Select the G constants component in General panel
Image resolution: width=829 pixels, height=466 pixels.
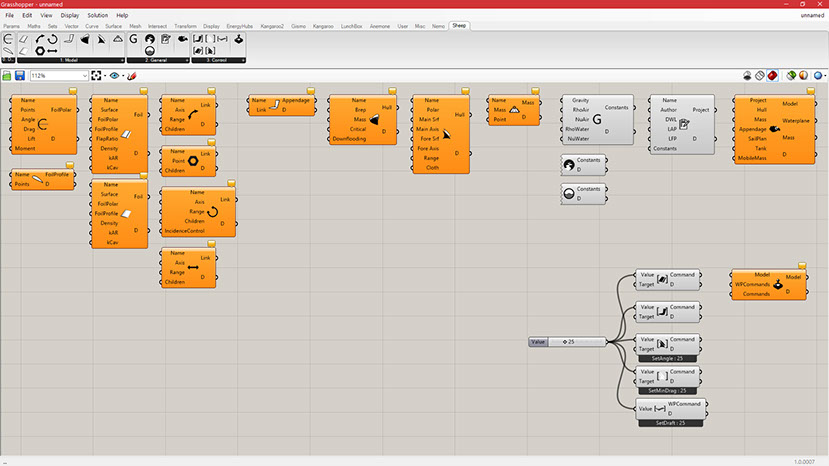[132, 38]
